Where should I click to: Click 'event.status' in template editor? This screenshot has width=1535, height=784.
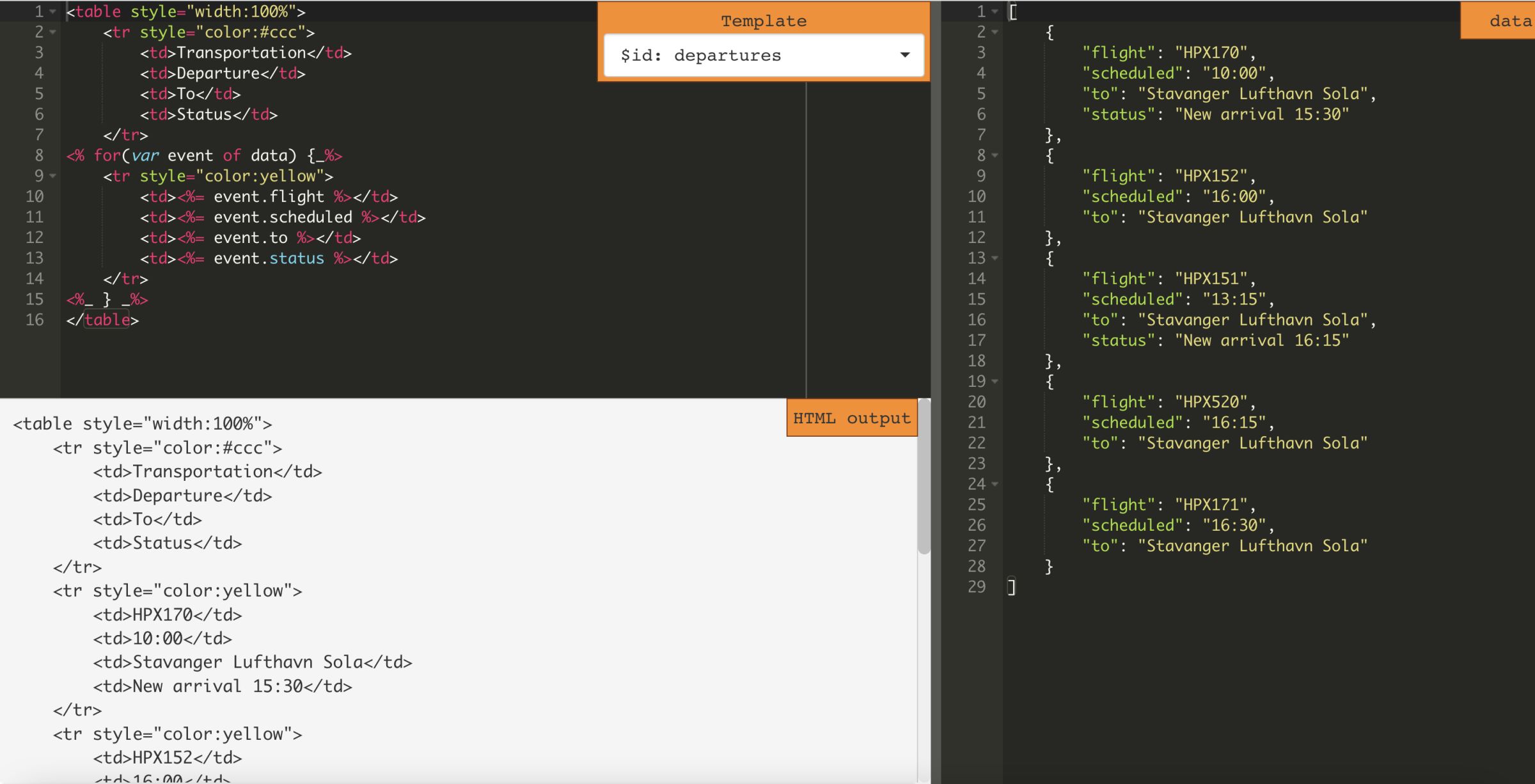[269, 258]
